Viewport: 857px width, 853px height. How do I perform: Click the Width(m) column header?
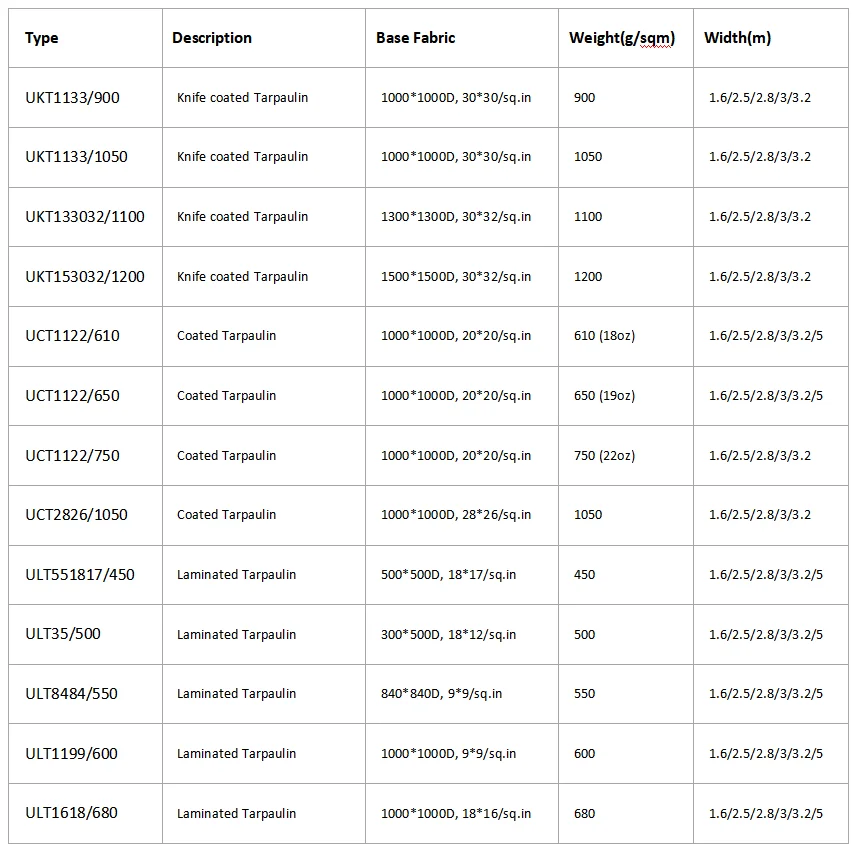pos(737,38)
